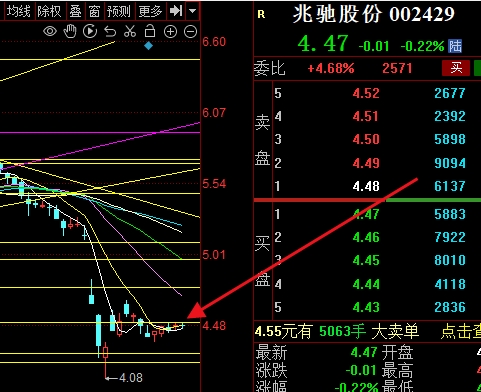The image size is (481, 392).
Task: Open the 均线 moving average menu
Action: tap(19, 11)
